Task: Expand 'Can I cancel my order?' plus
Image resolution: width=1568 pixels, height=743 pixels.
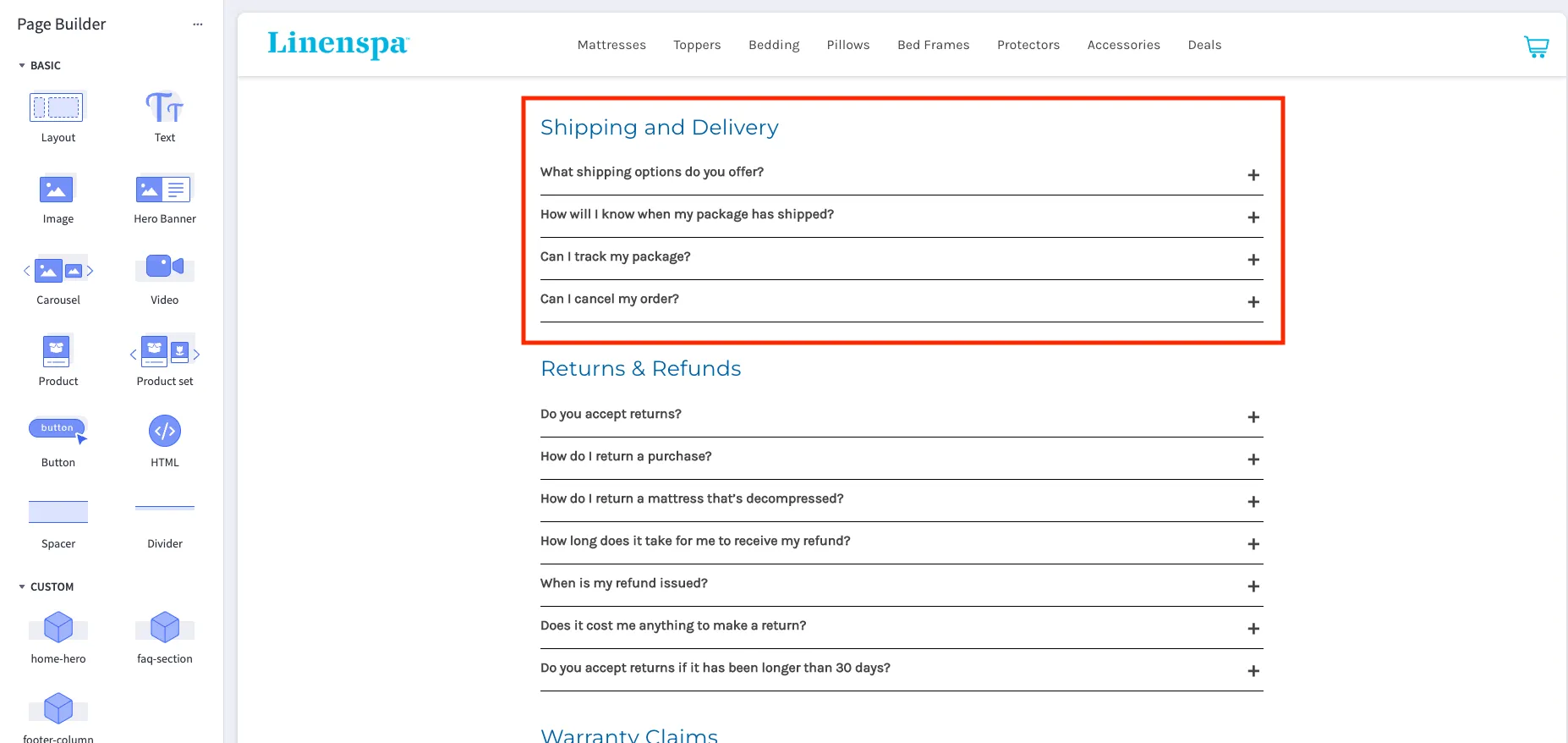Action: point(1253,302)
